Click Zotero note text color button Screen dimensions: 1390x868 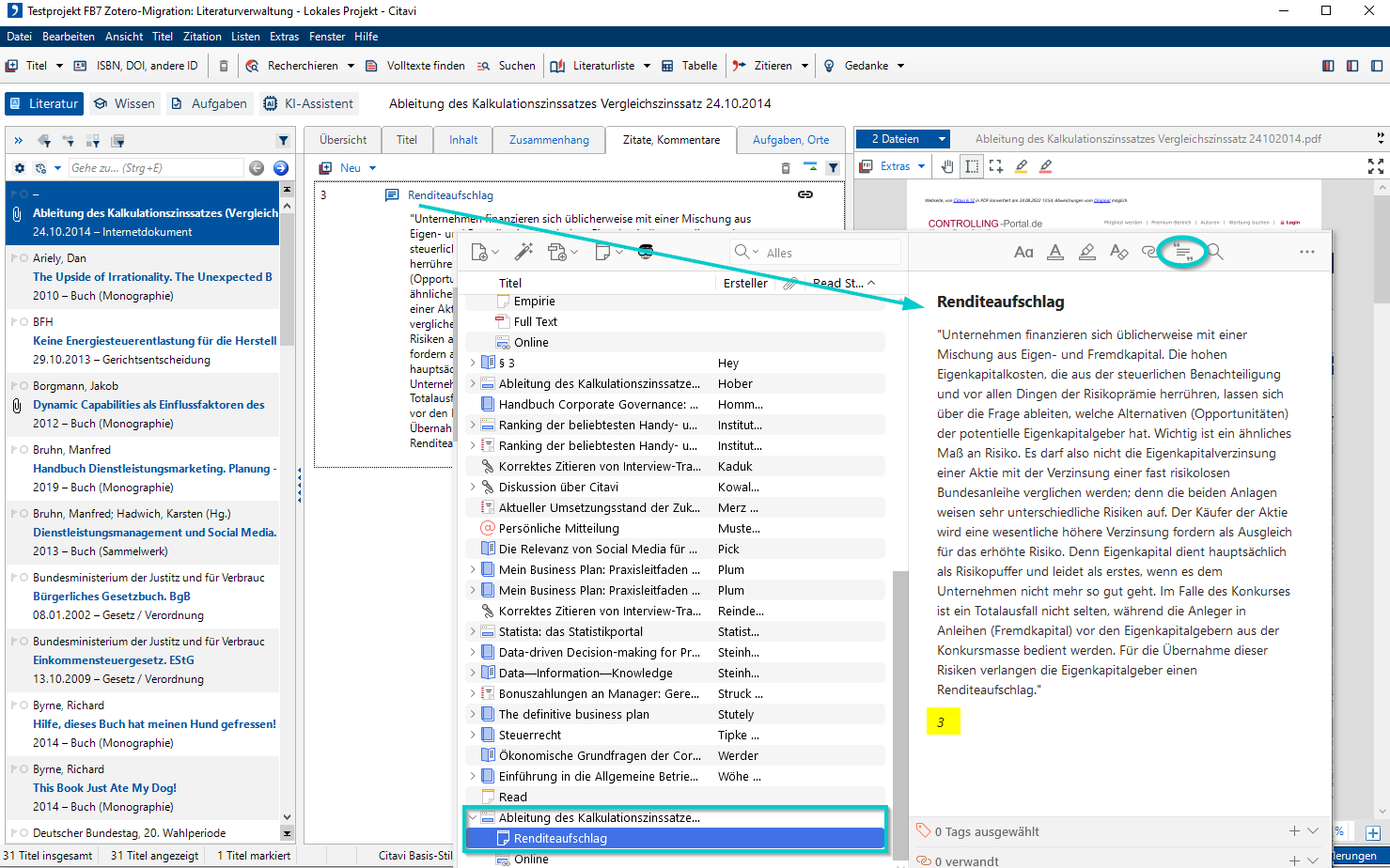[x=1055, y=252]
